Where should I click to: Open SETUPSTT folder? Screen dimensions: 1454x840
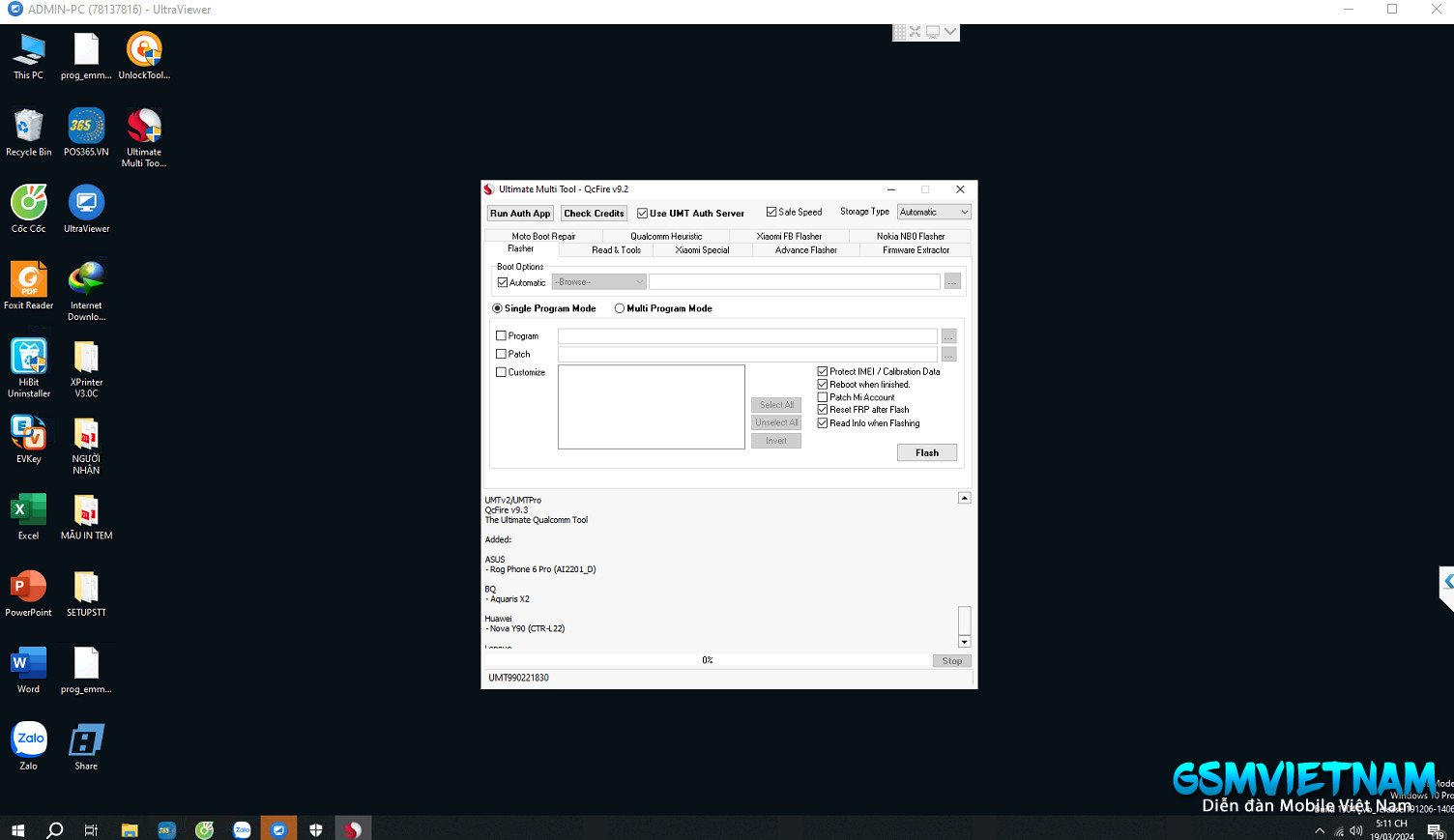click(x=86, y=593)
